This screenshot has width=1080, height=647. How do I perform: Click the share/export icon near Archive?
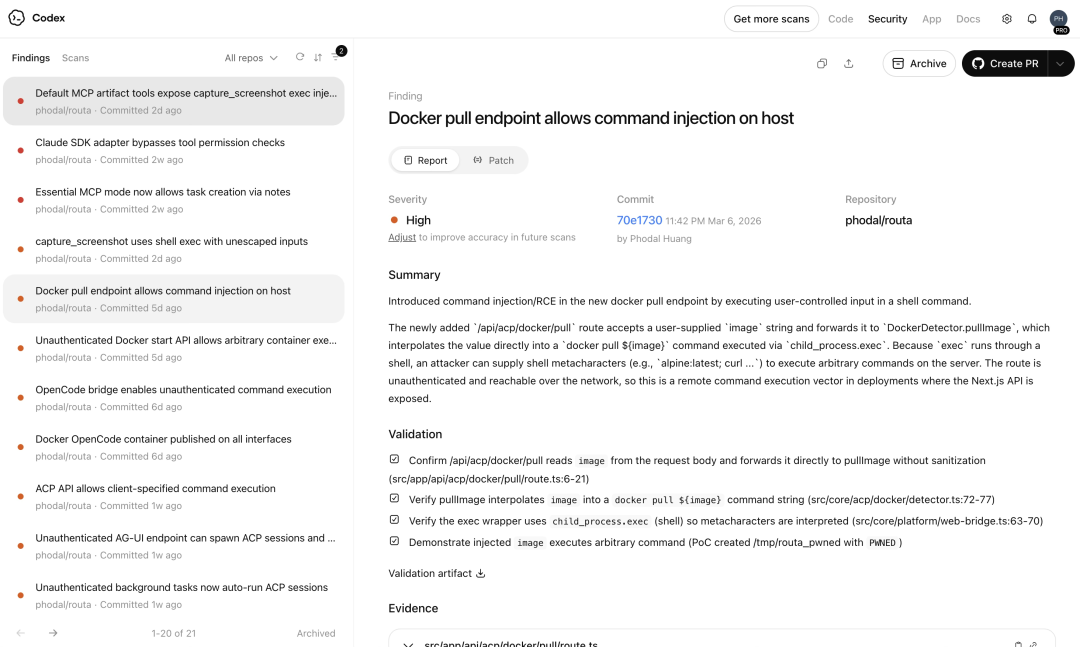coord(849,63)
